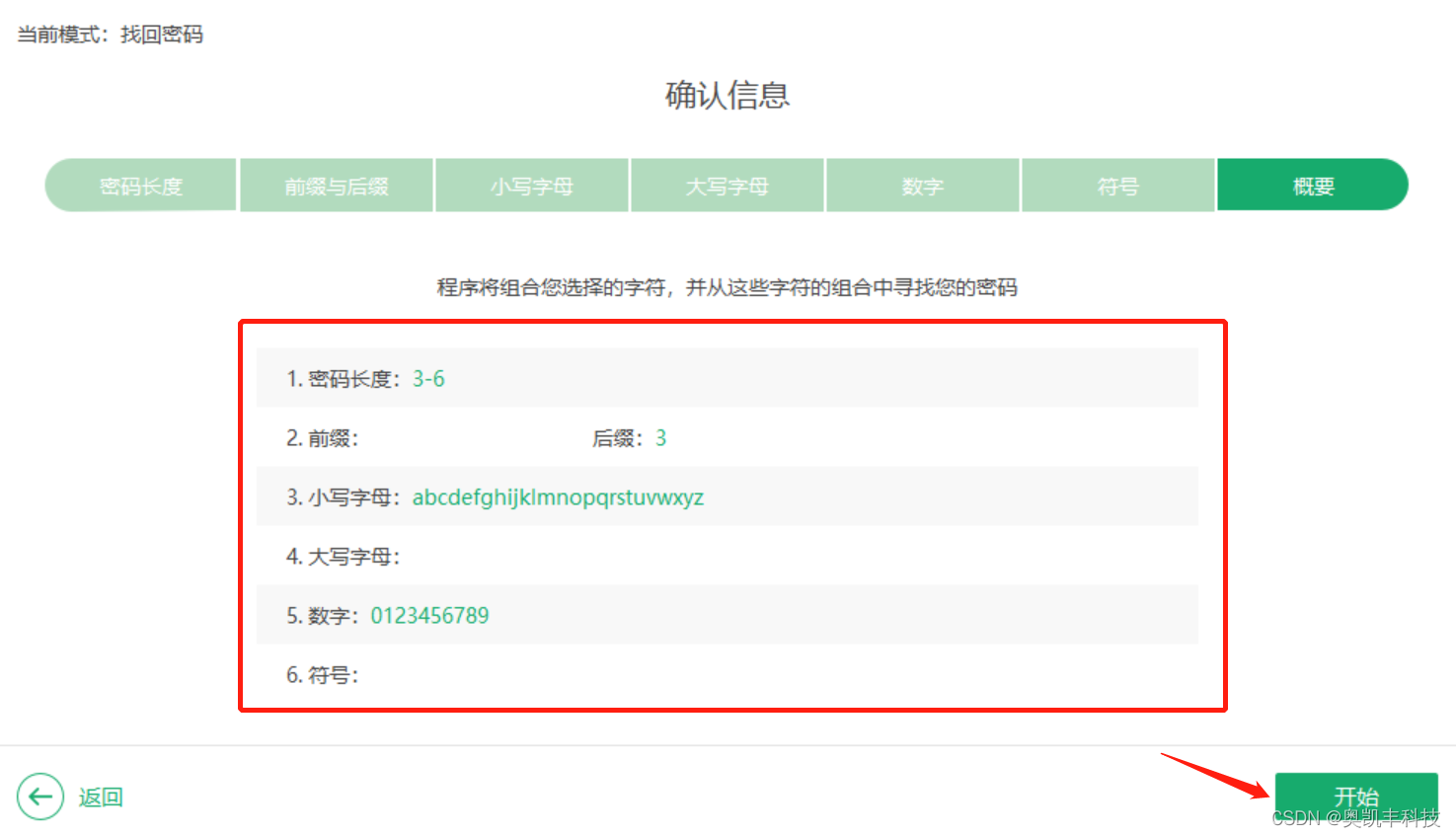Select the 符号 step tab
This screenshot has height=837, width=1456.
pyautogui.click(x=1117, y=185)
